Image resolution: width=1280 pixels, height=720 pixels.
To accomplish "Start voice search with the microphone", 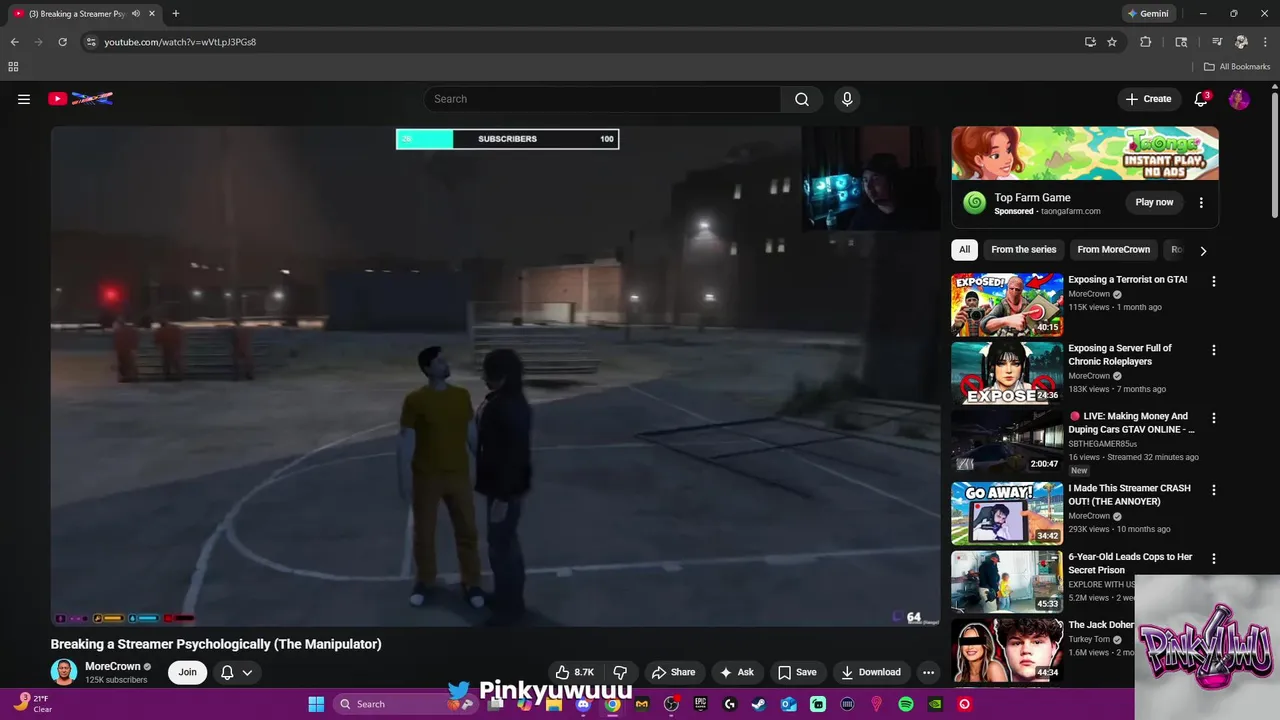I will (847, 99).
